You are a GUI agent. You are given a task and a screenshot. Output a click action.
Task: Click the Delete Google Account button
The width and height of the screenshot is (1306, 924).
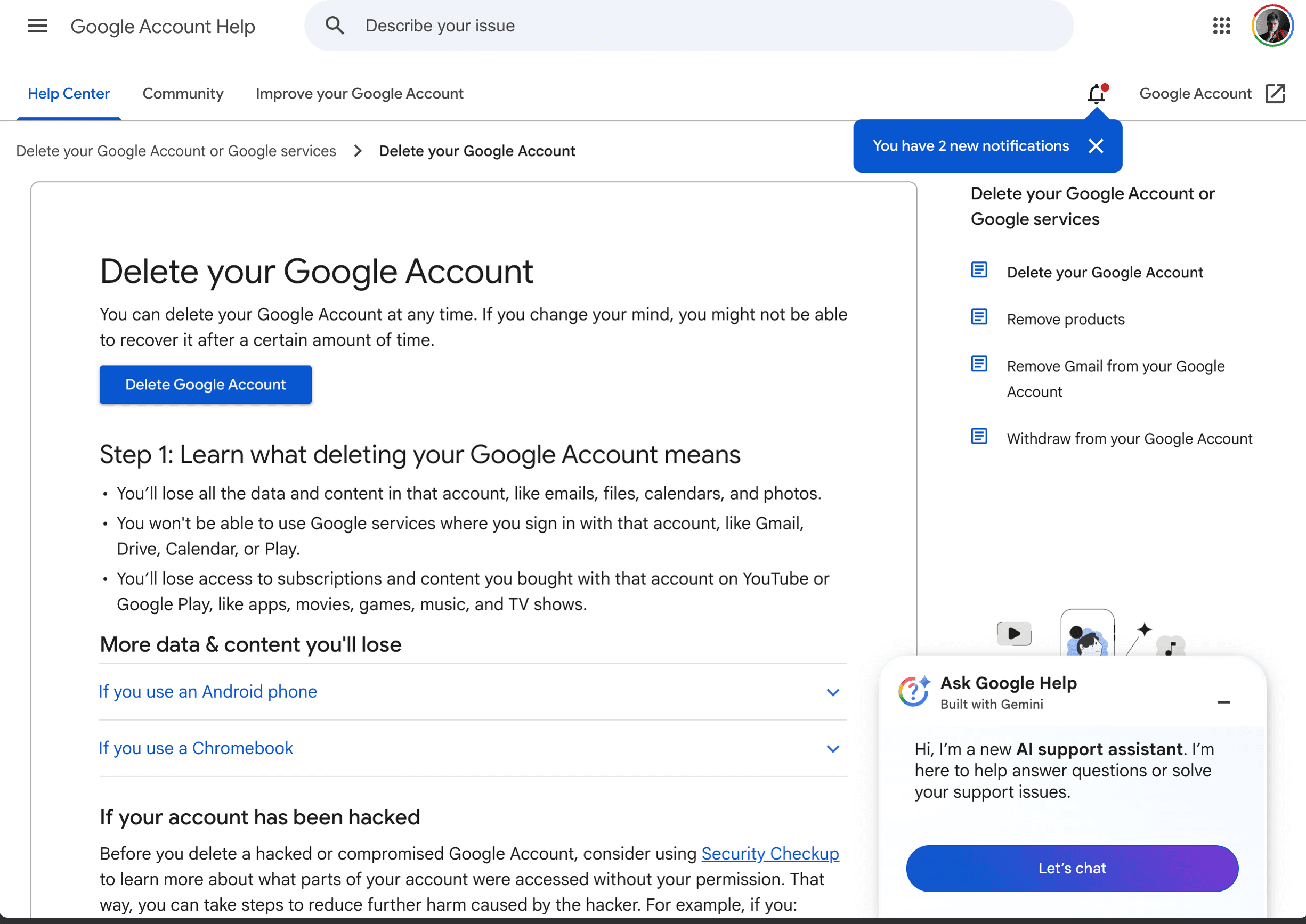[206, 385]
